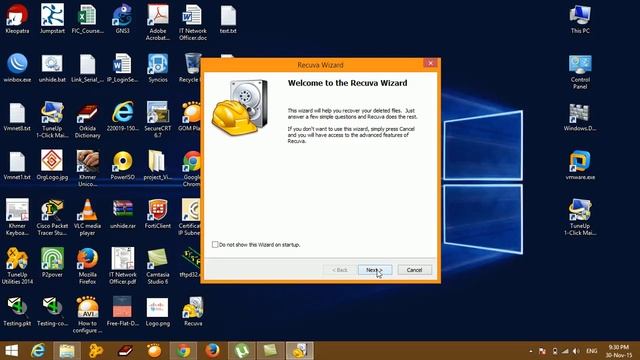Select the IT Network Officer.pdf icon
Viewport: 640px width, 360px height.
pyautogui.click(x=122, y=266)
